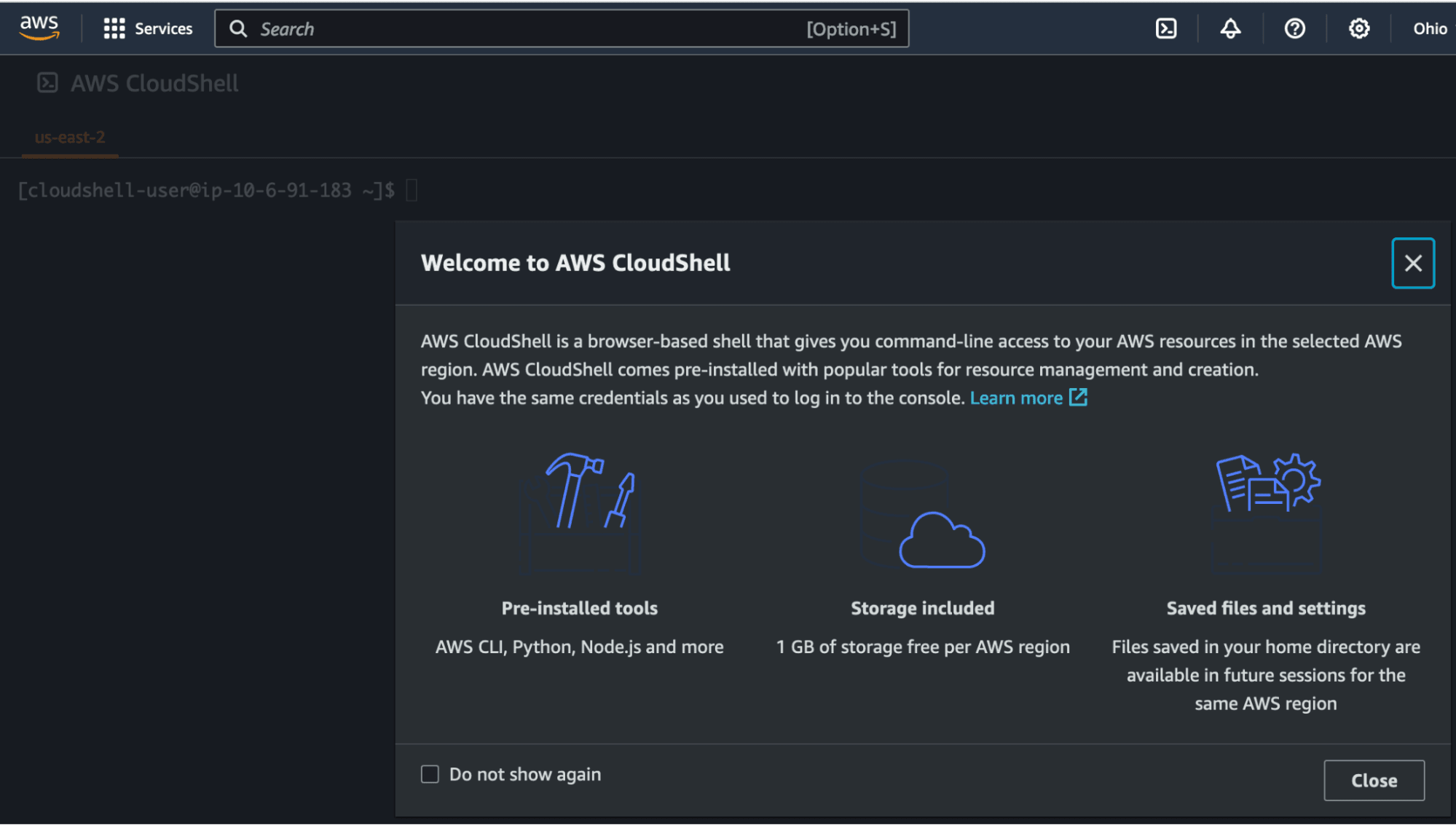Viewport: 1456px width, 825px height.
Task: Expand the Ohio region selector
Action: tap(1430, 28)
